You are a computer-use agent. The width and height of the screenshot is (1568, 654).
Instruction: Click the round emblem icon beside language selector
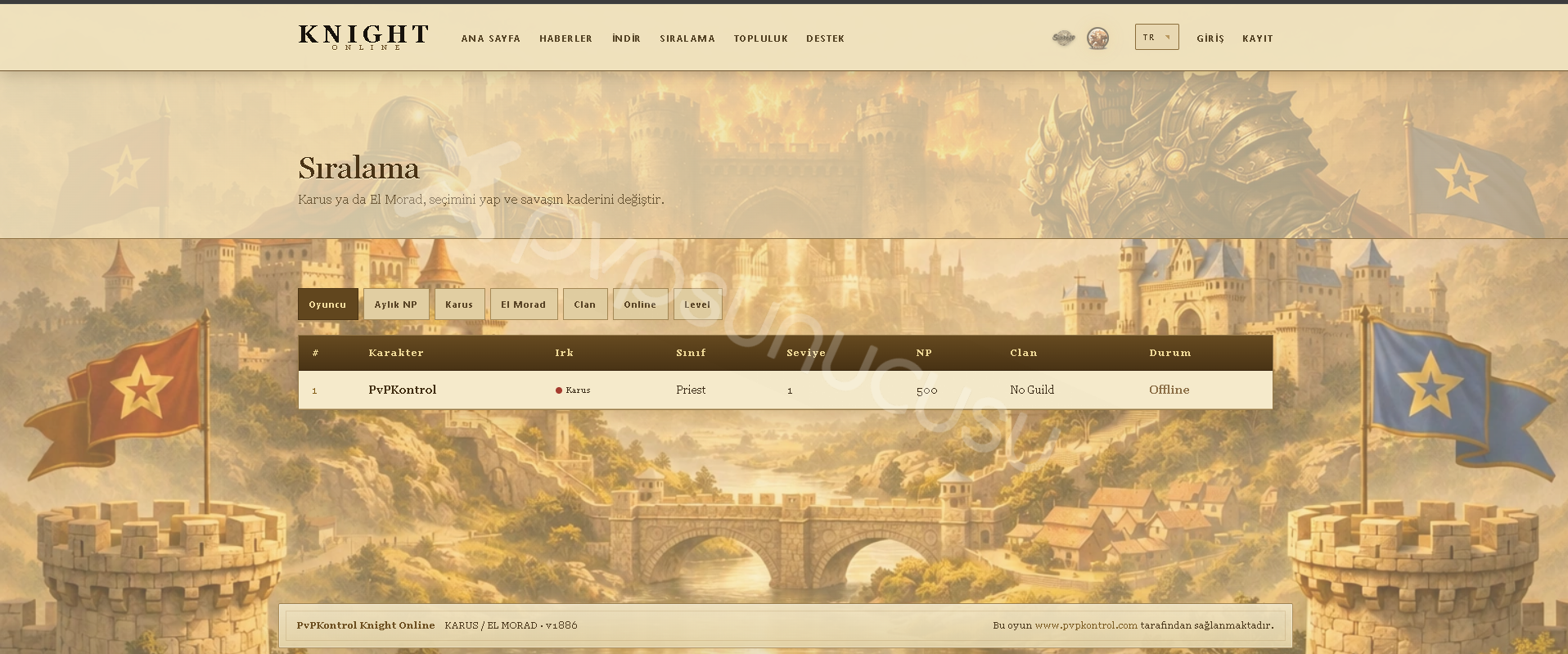tap(1097, 38)
